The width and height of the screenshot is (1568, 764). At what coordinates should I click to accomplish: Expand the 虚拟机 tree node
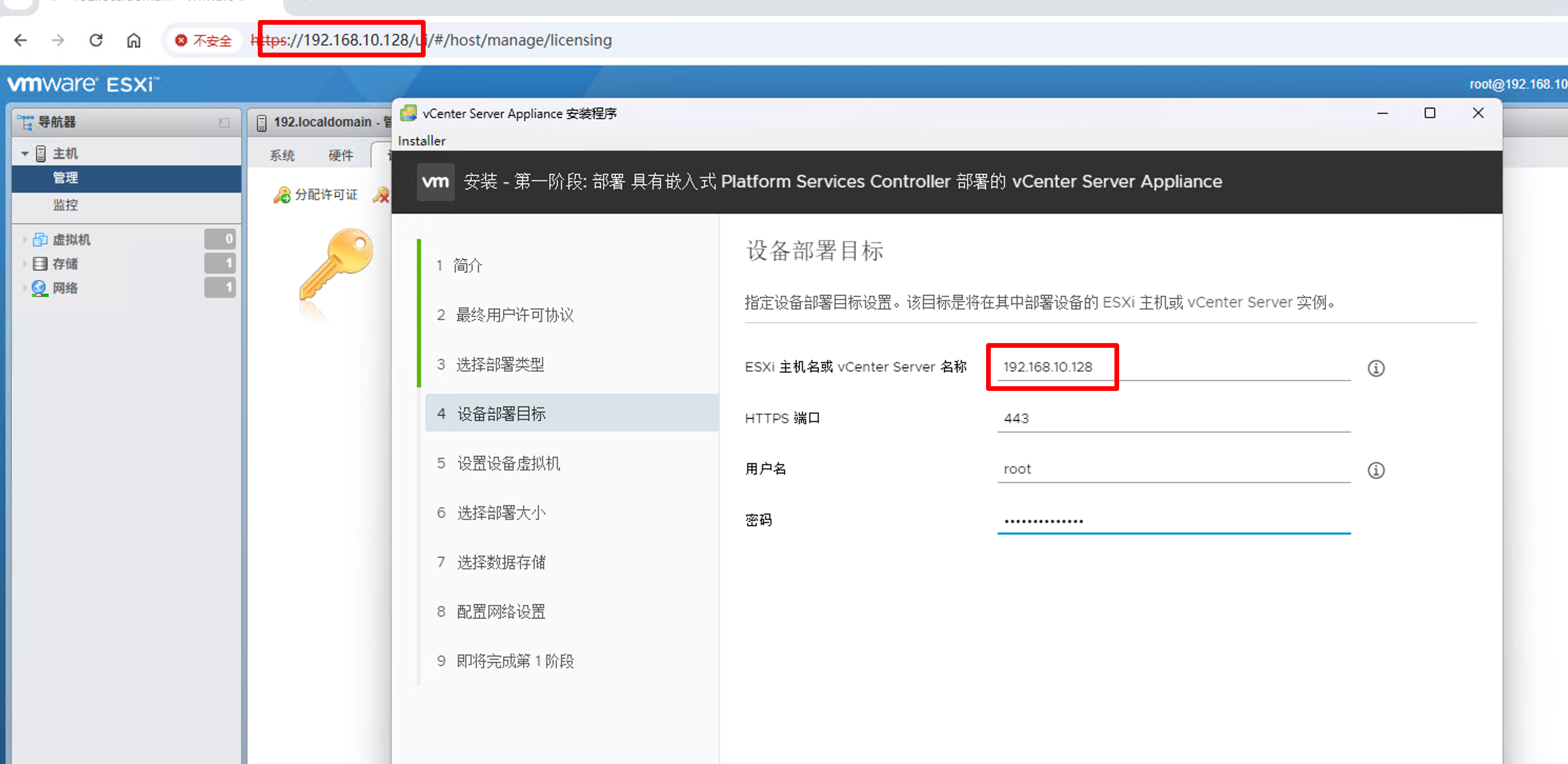[x=25, y=240]
